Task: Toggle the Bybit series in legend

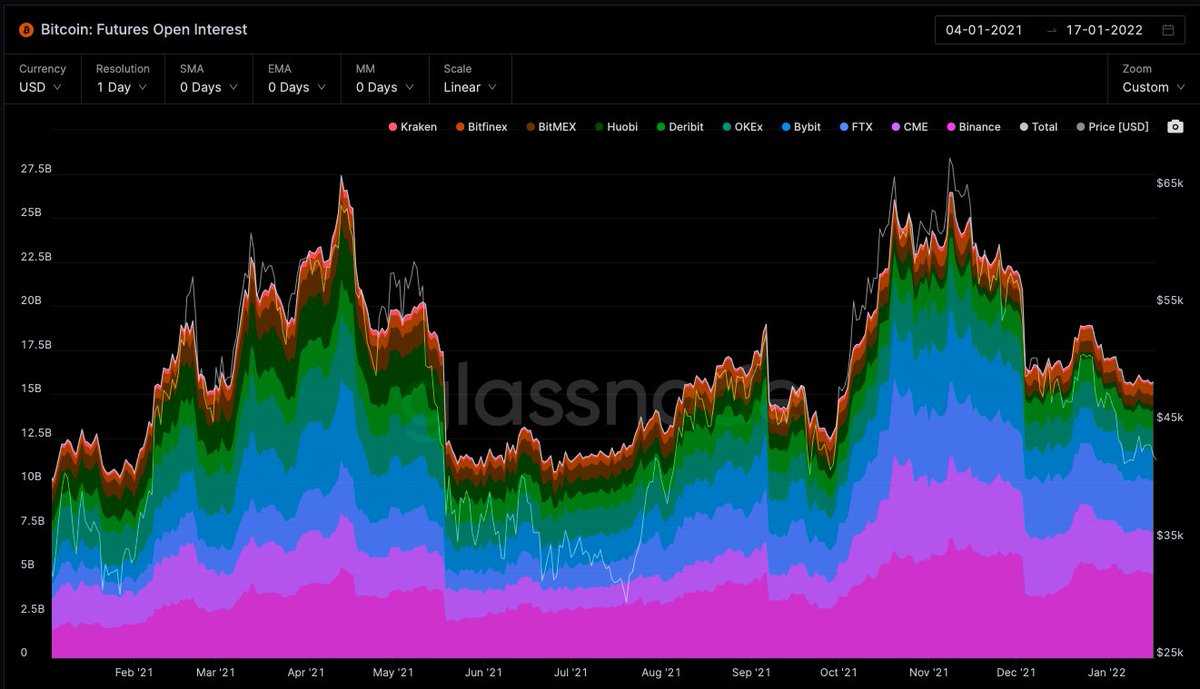Action: coord(801,127)
